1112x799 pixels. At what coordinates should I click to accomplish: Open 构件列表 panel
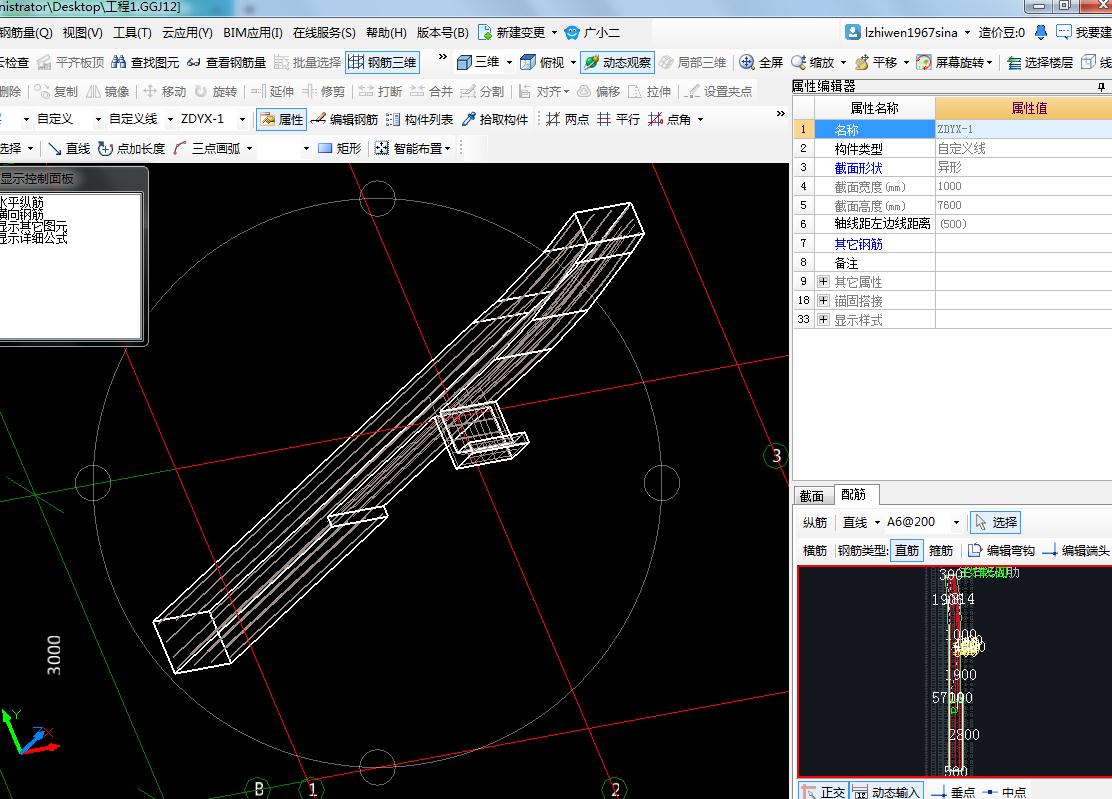(x=420, y=119)
